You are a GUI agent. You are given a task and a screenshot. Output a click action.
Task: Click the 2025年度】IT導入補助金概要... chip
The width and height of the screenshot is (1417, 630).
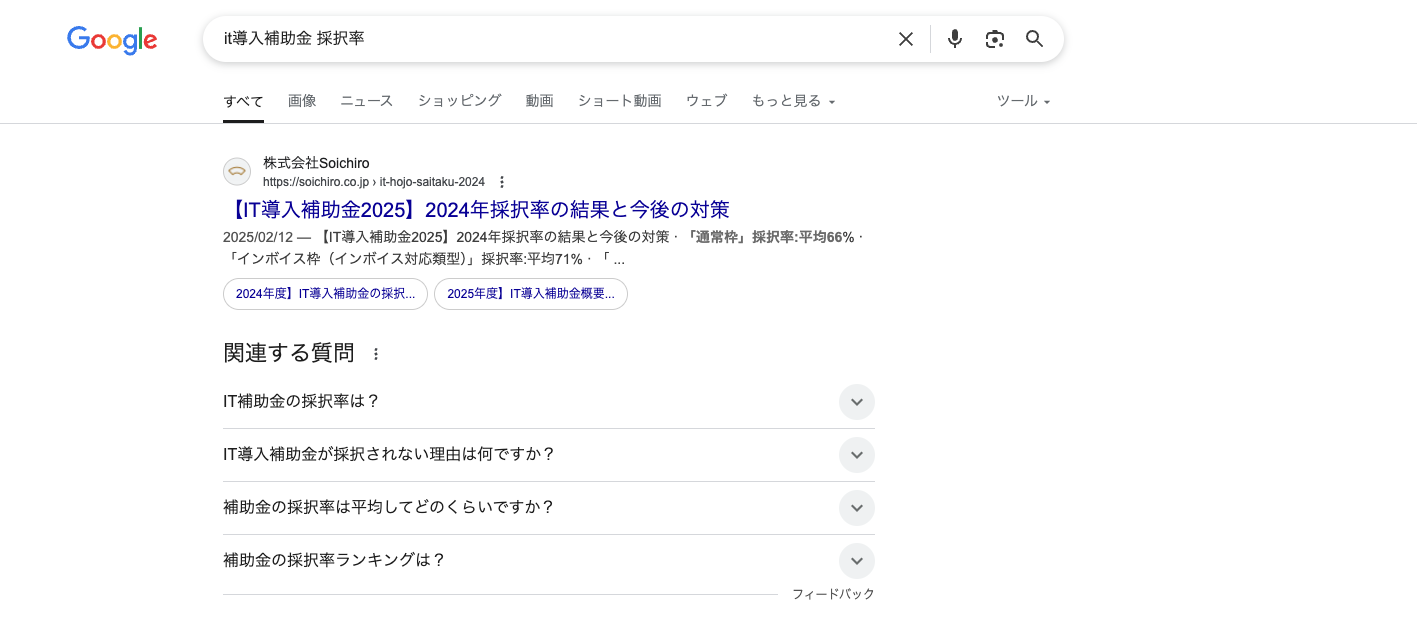pyautogui.click(x=531, y=294)
